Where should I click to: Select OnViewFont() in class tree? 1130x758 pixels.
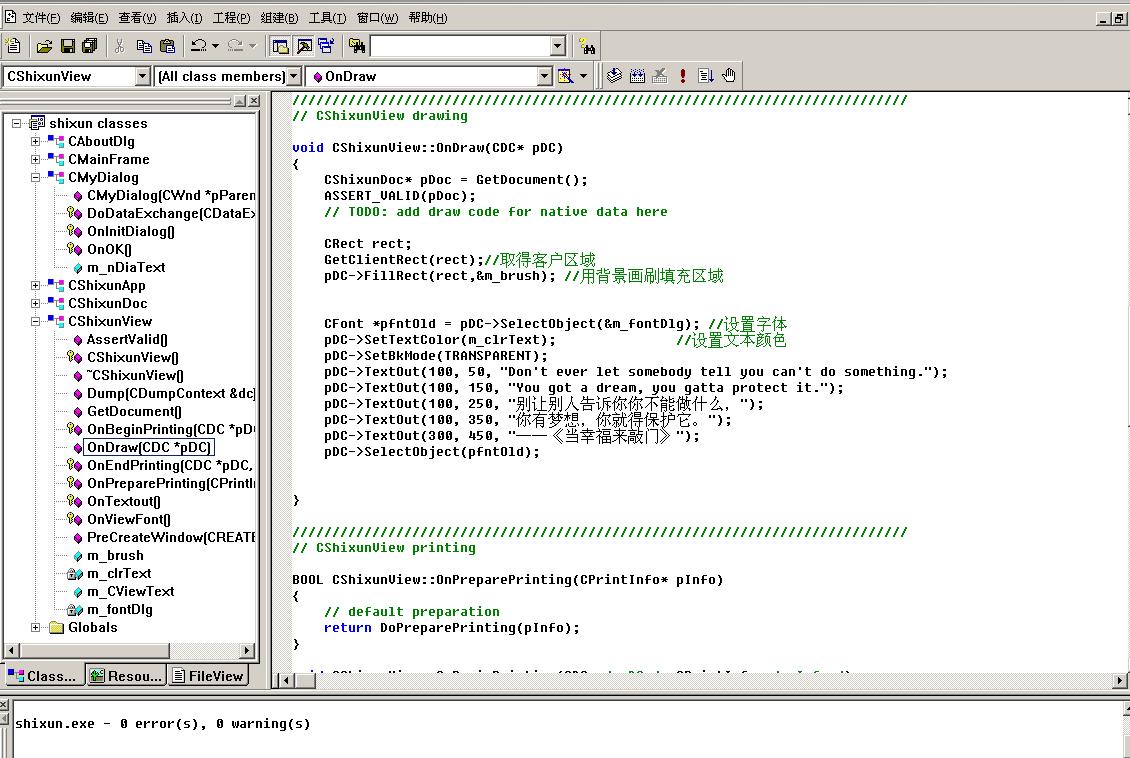click(128, 520)
